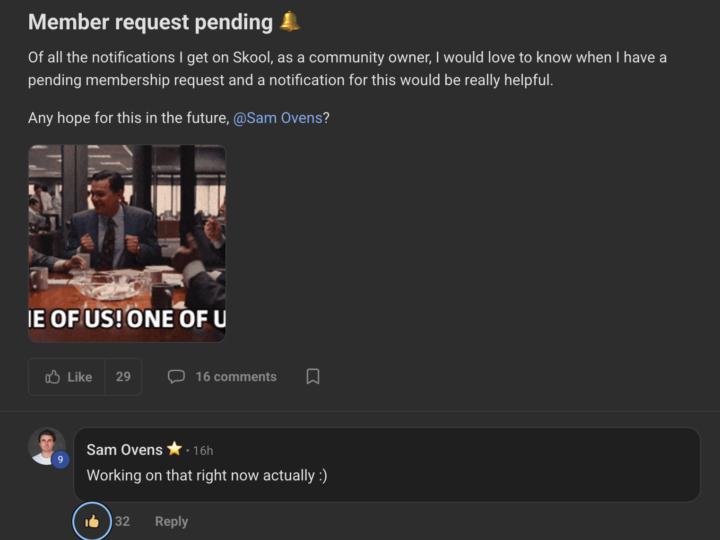Image resolution: width=720 pixels, height=540 pixels.
Task: Click the gold star next to Sam Ovens
Action: click(174, 449)
